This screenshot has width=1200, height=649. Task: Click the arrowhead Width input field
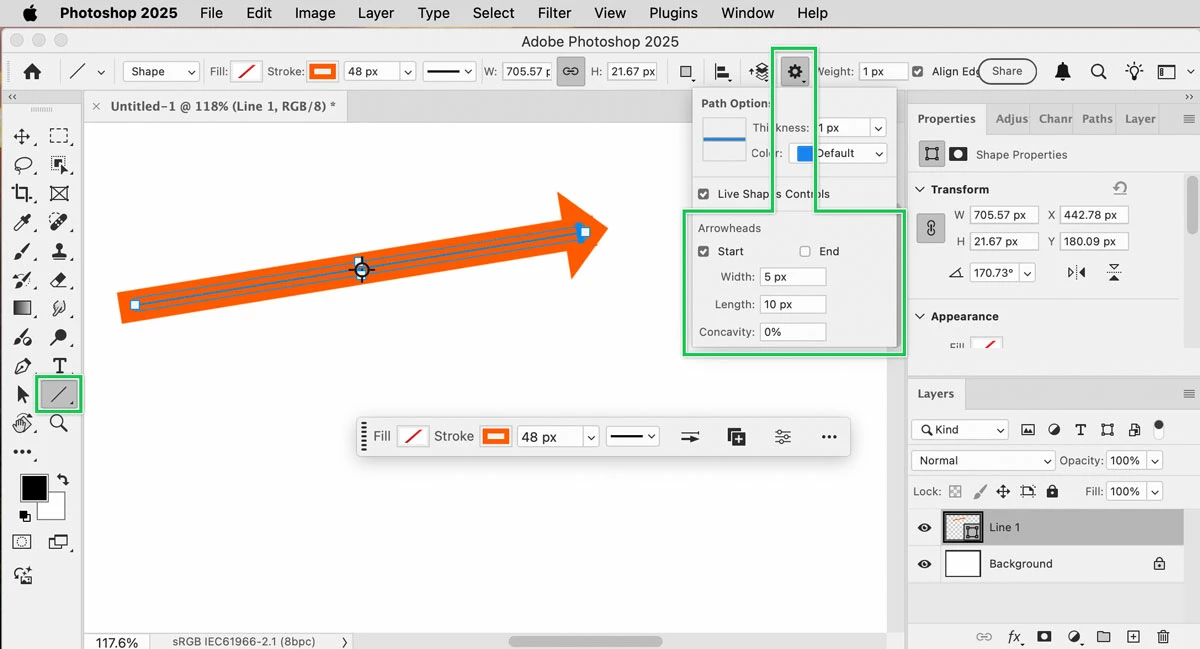(793, 277)
